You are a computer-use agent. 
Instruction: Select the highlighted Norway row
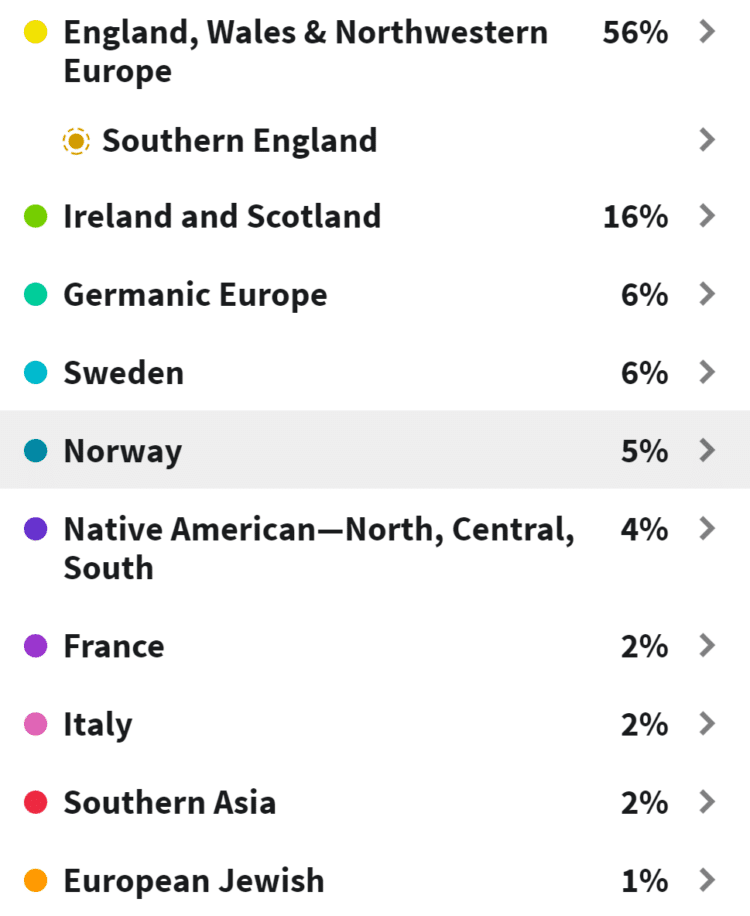click(375, 450)
